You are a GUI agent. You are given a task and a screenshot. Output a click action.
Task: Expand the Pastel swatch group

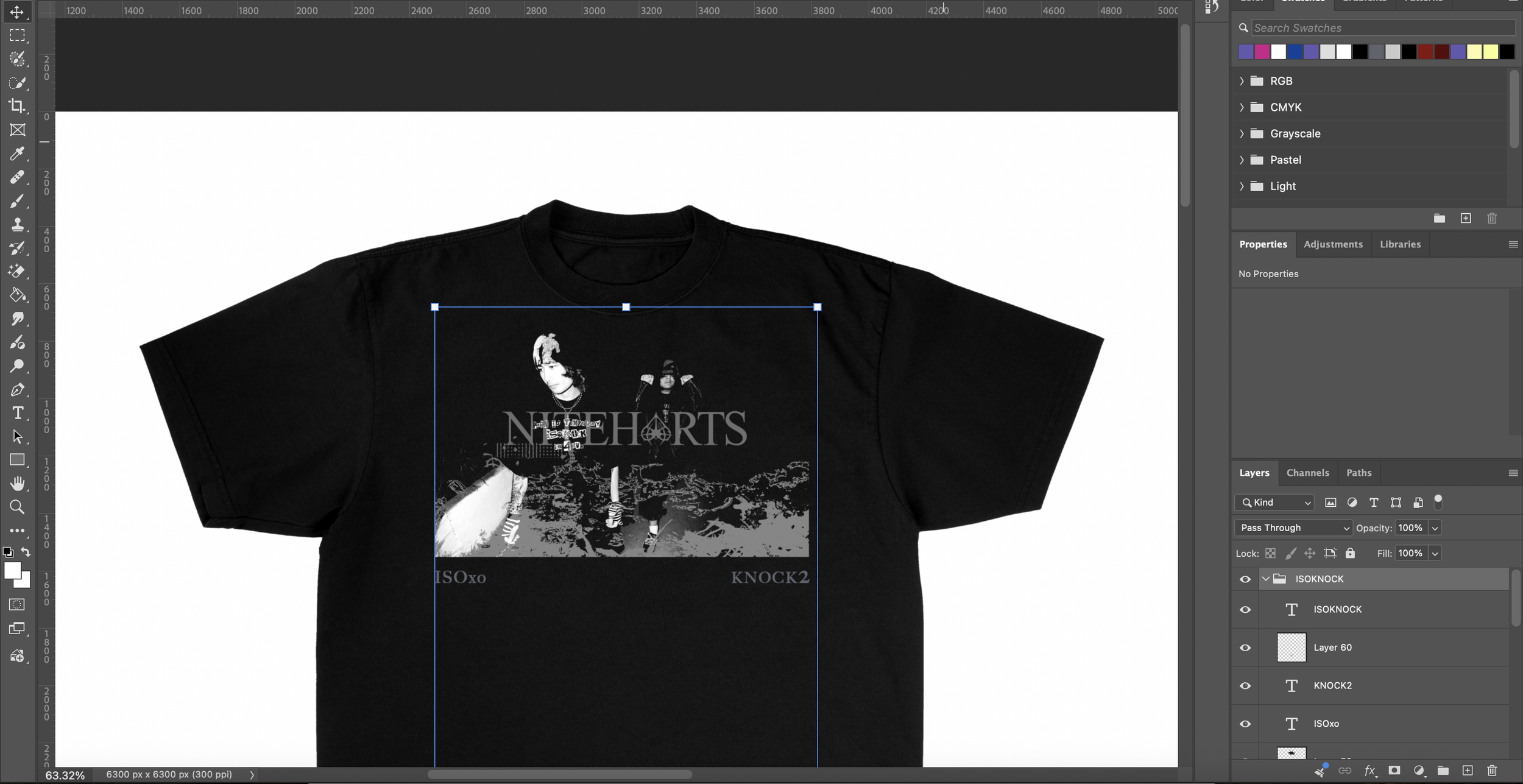pos(1242,160)
